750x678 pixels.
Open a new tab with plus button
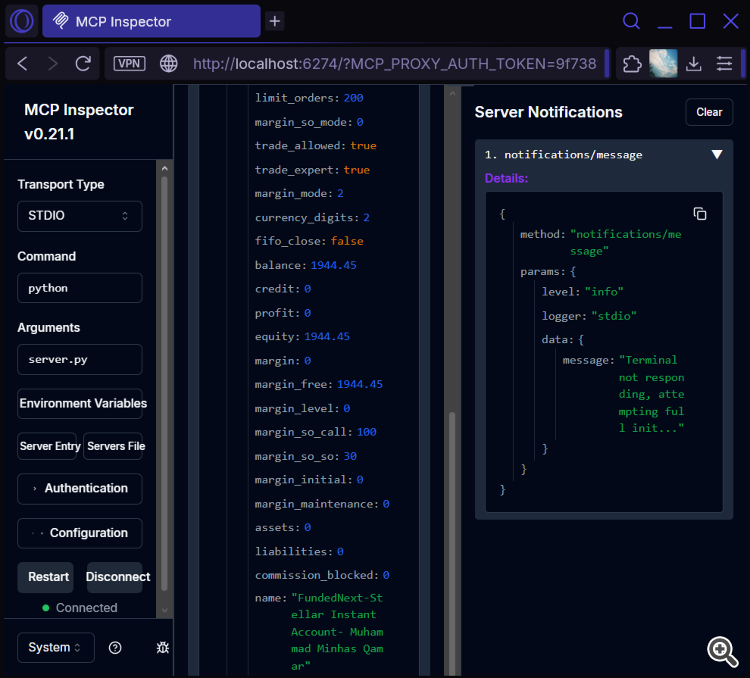click(x=275, y=21)
